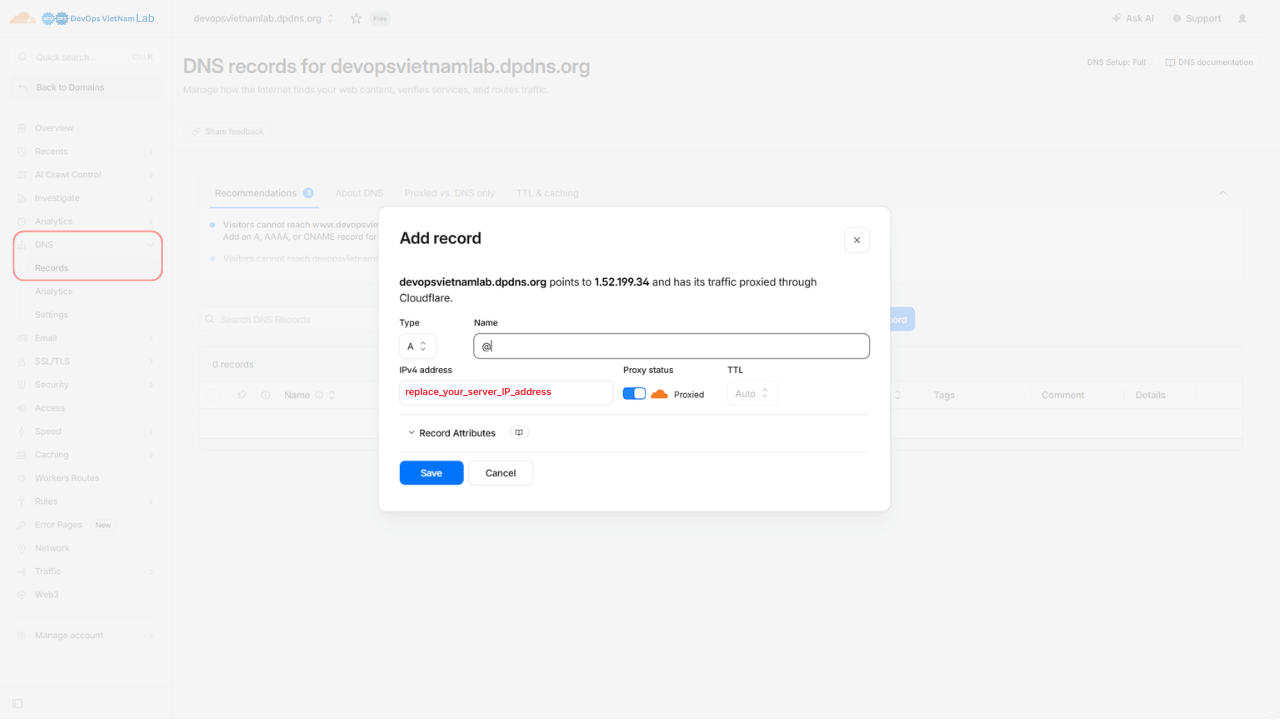
Task: Expand the Traffic sidebar chevron
Action: click(151, 571)
